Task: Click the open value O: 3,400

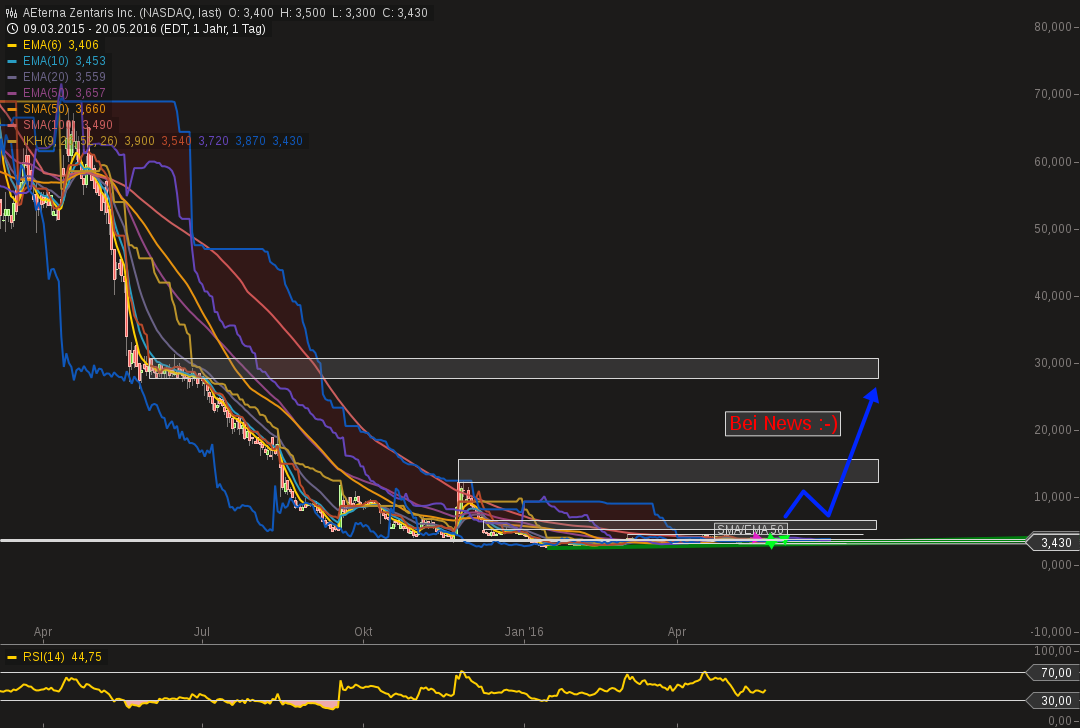Action: click(x=250, y=13)
